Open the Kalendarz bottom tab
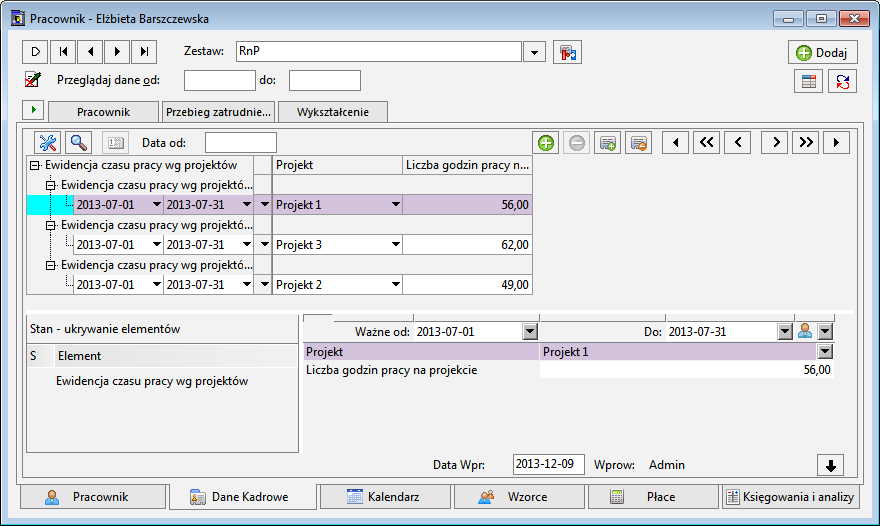The height and width of the screenshot is (526, 880). [384, 497]
